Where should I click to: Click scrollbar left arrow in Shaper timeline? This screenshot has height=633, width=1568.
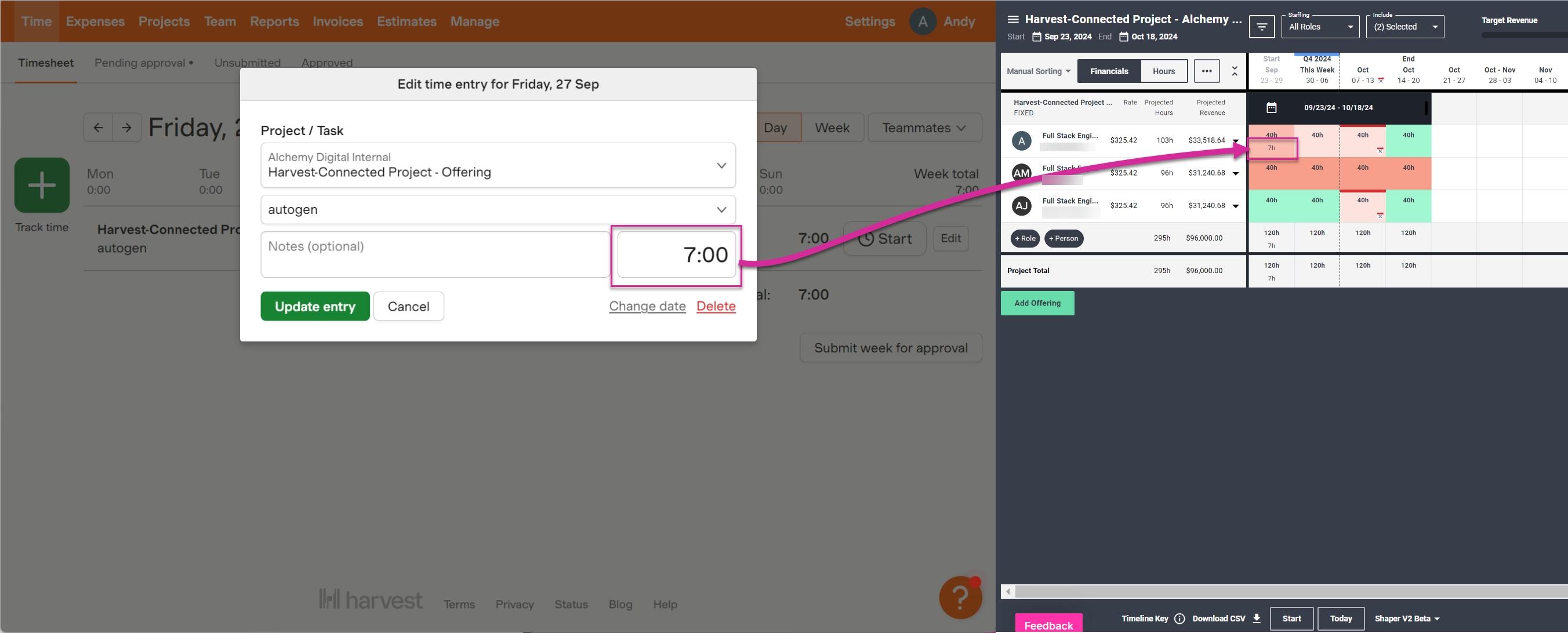(x=1008, y=592)
